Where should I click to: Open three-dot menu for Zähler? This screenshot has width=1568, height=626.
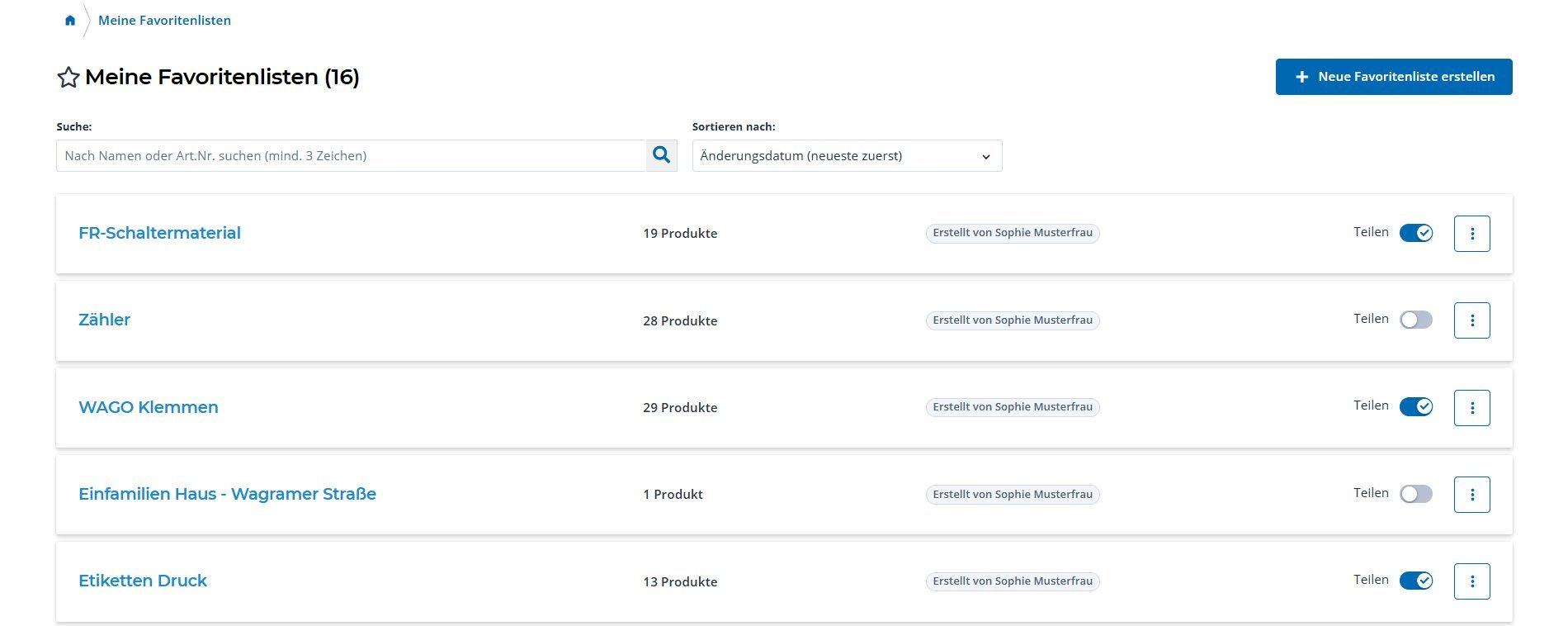1471,320
